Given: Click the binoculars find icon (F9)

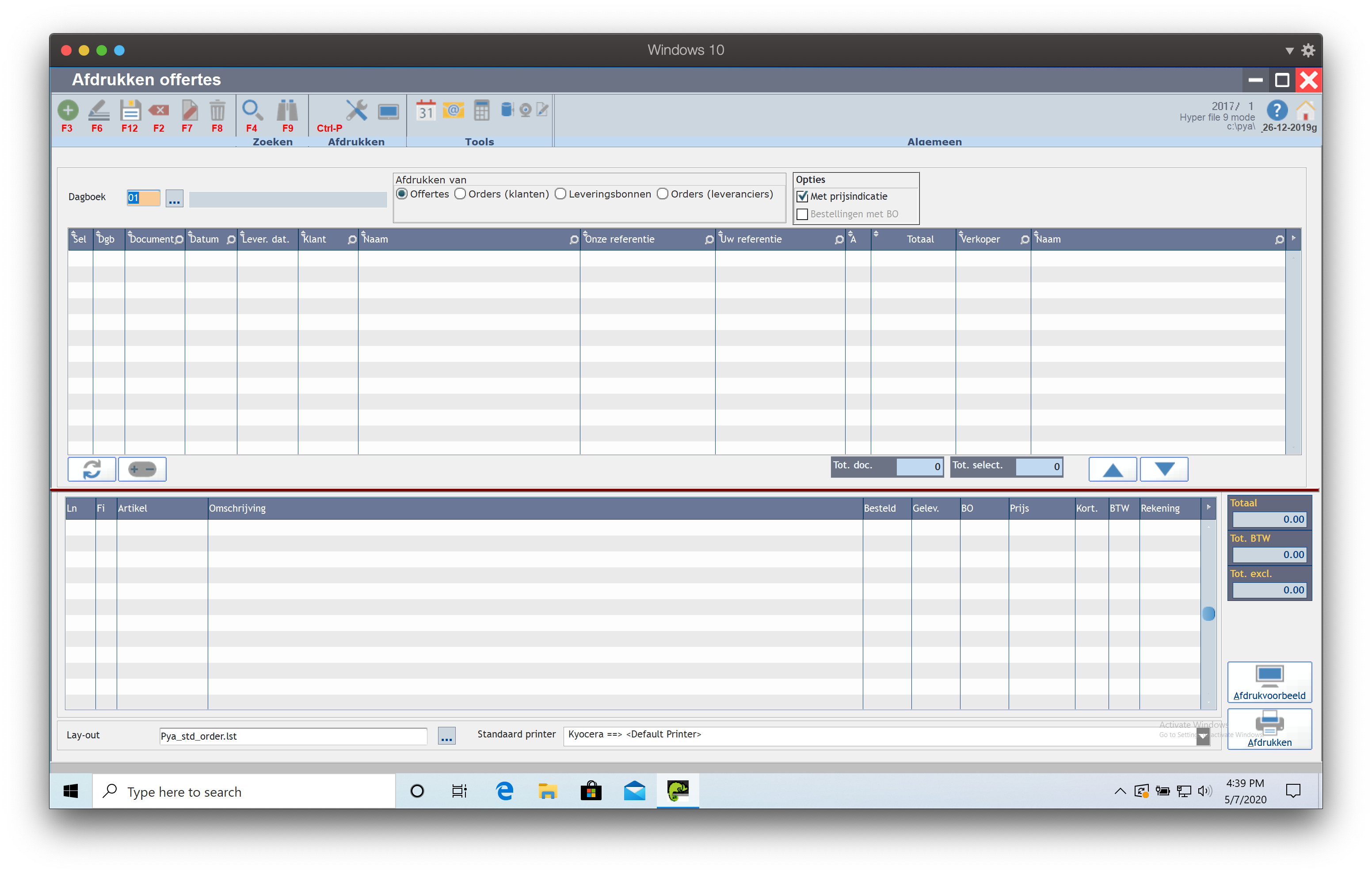Looking at the screenshot, I should [287, 110].
